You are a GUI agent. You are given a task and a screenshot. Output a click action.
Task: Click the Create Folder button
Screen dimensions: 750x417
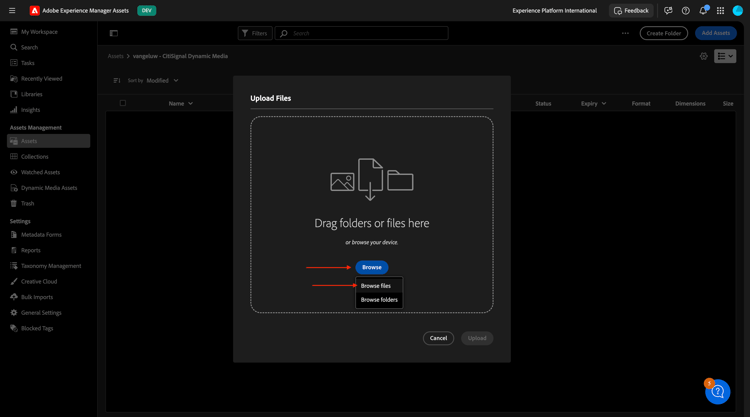click(663, 33)
